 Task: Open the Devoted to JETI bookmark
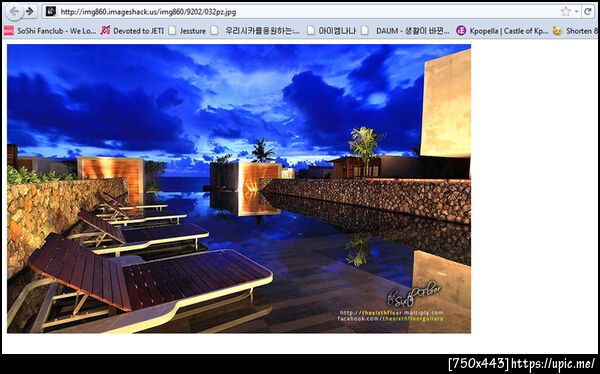(132, 31)
